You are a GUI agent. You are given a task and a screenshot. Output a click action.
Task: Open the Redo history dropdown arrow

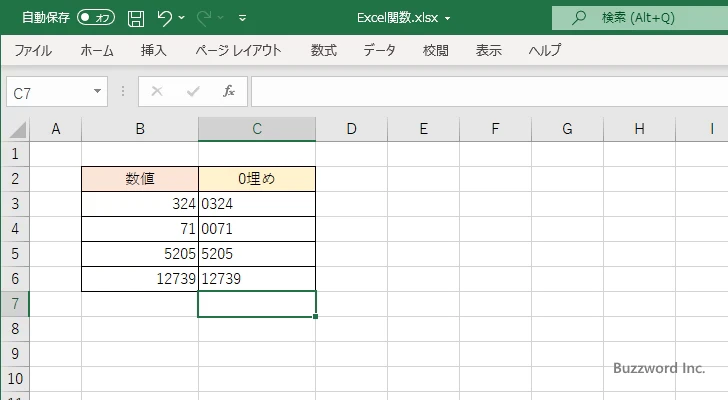tap(221, 18)
